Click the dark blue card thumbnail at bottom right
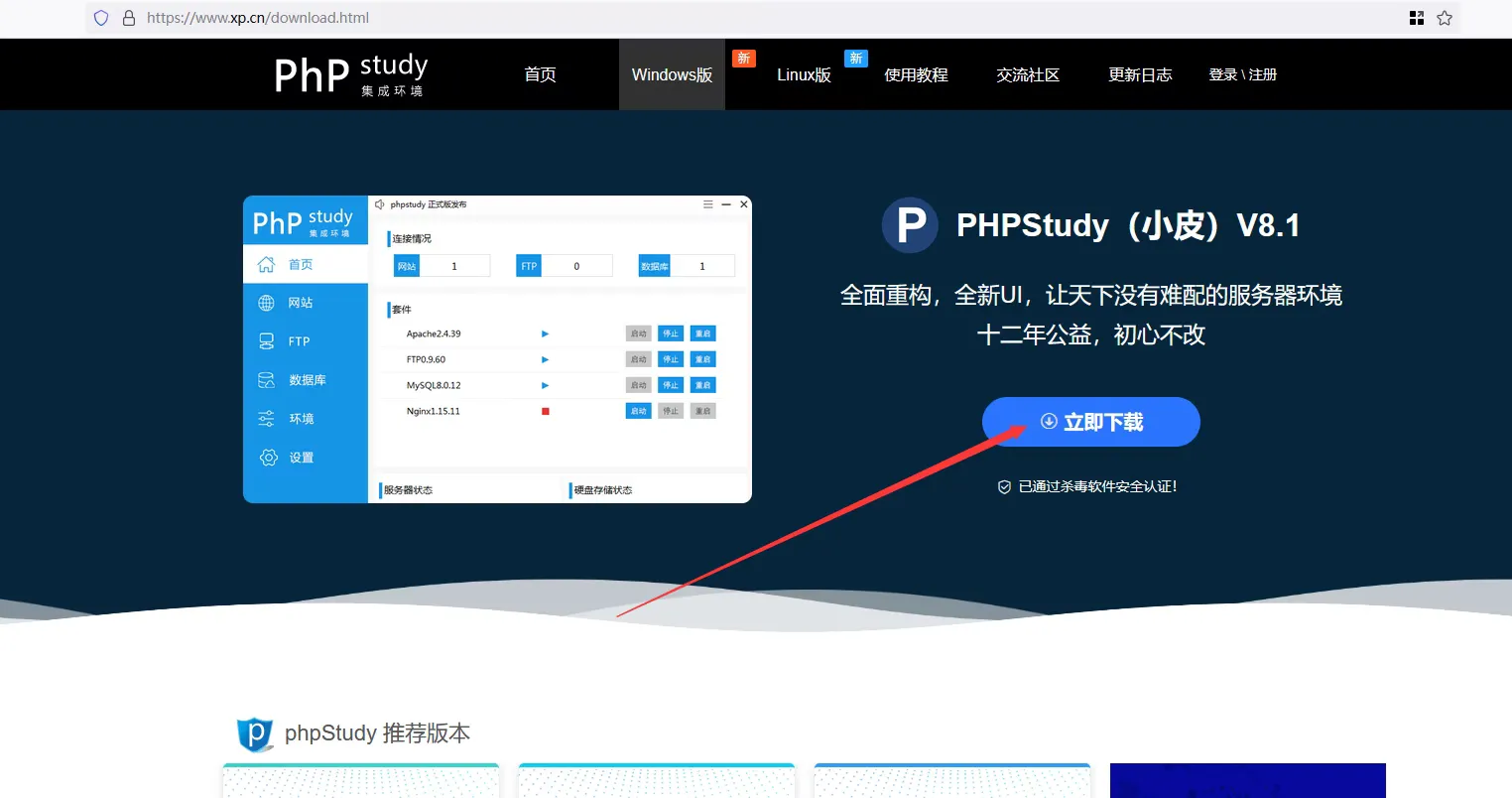This screenshot has width=1512, height=798. pyautogui.click(x=1247, y=780)
